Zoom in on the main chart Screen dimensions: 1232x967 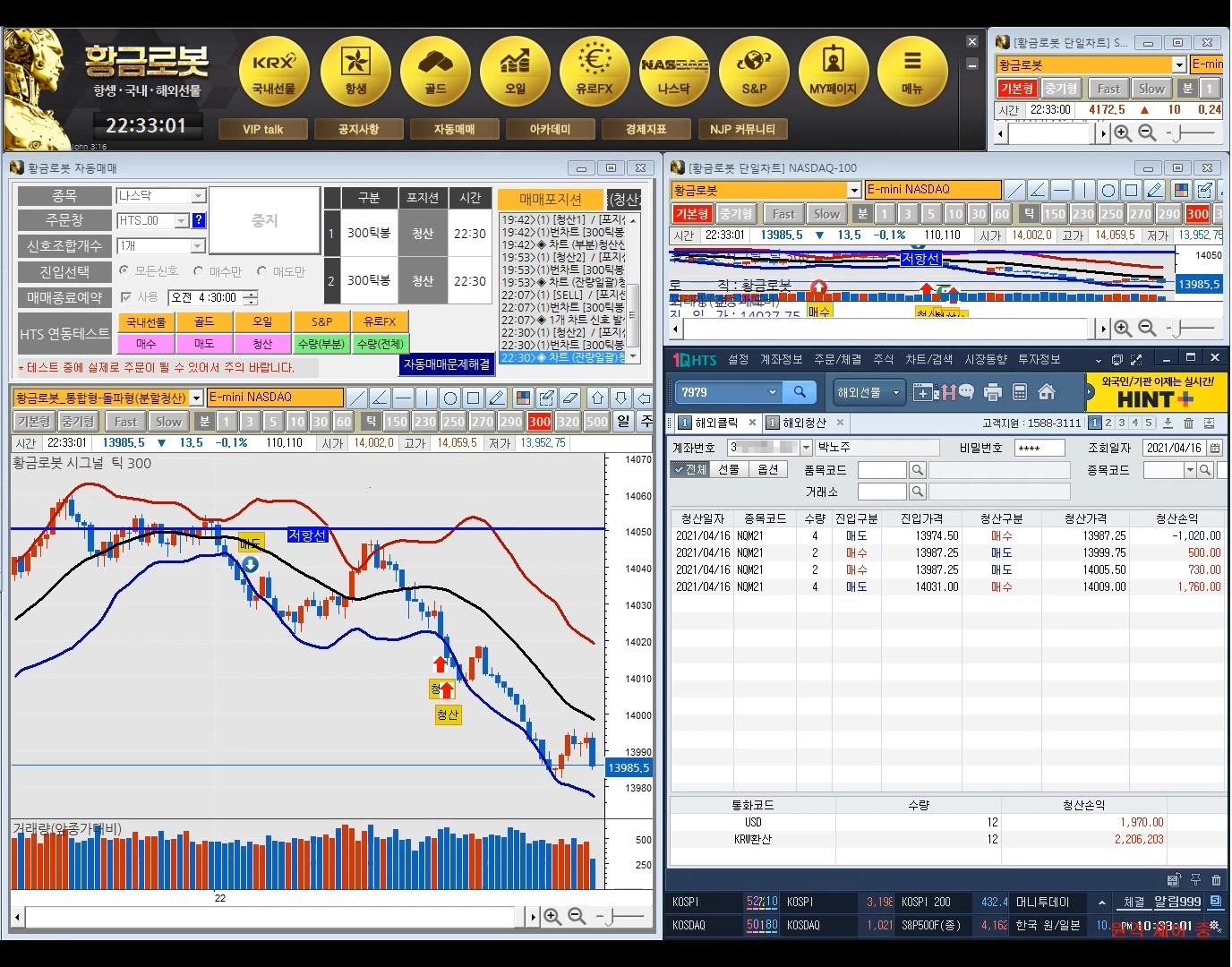[552, 916]
